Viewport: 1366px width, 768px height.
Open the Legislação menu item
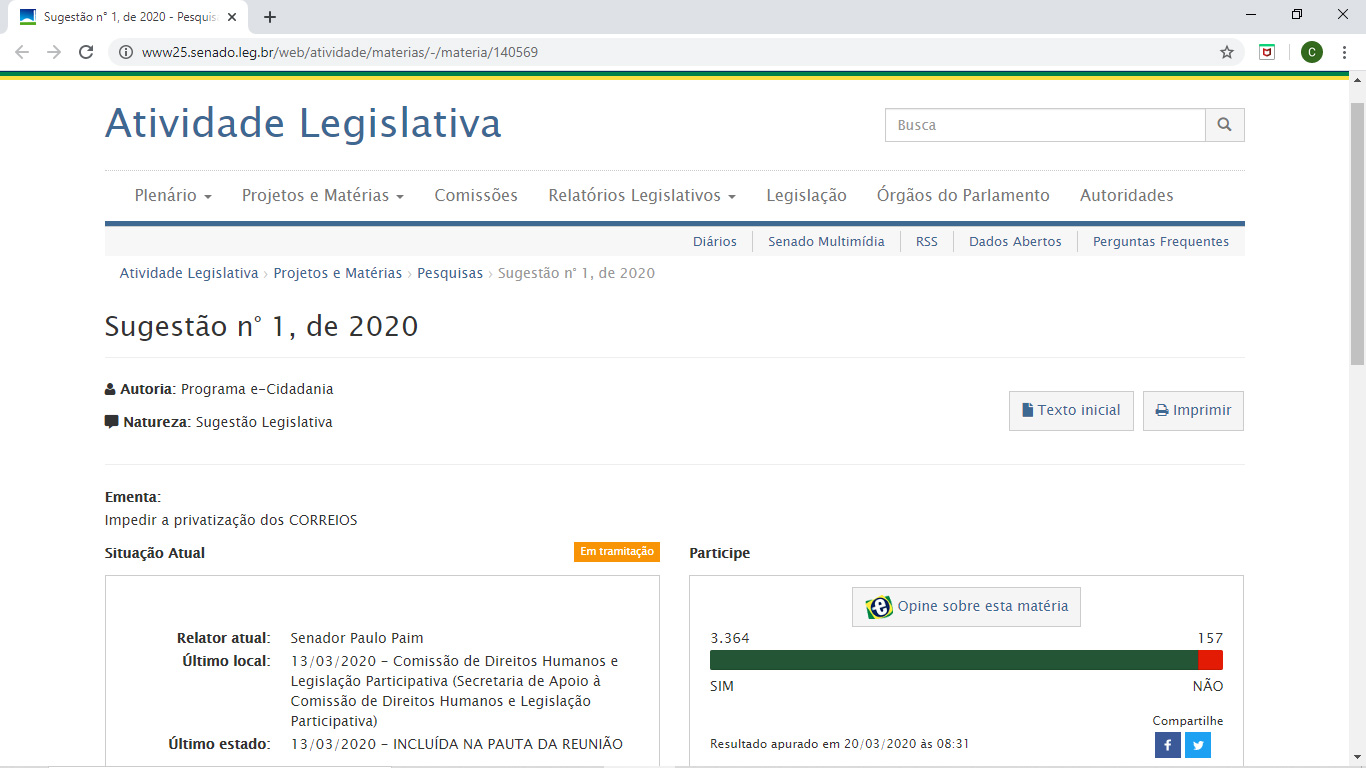pos(806,196)
